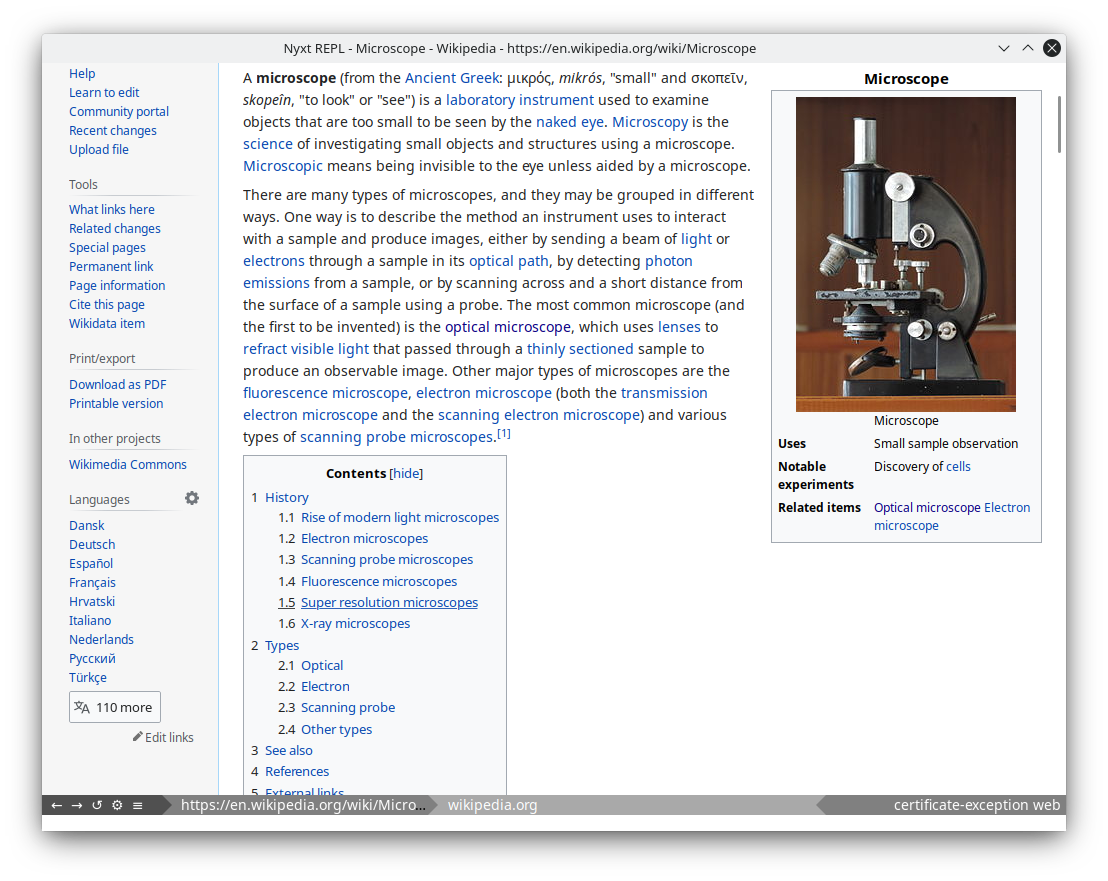Click citation footnote [1]

504,434
